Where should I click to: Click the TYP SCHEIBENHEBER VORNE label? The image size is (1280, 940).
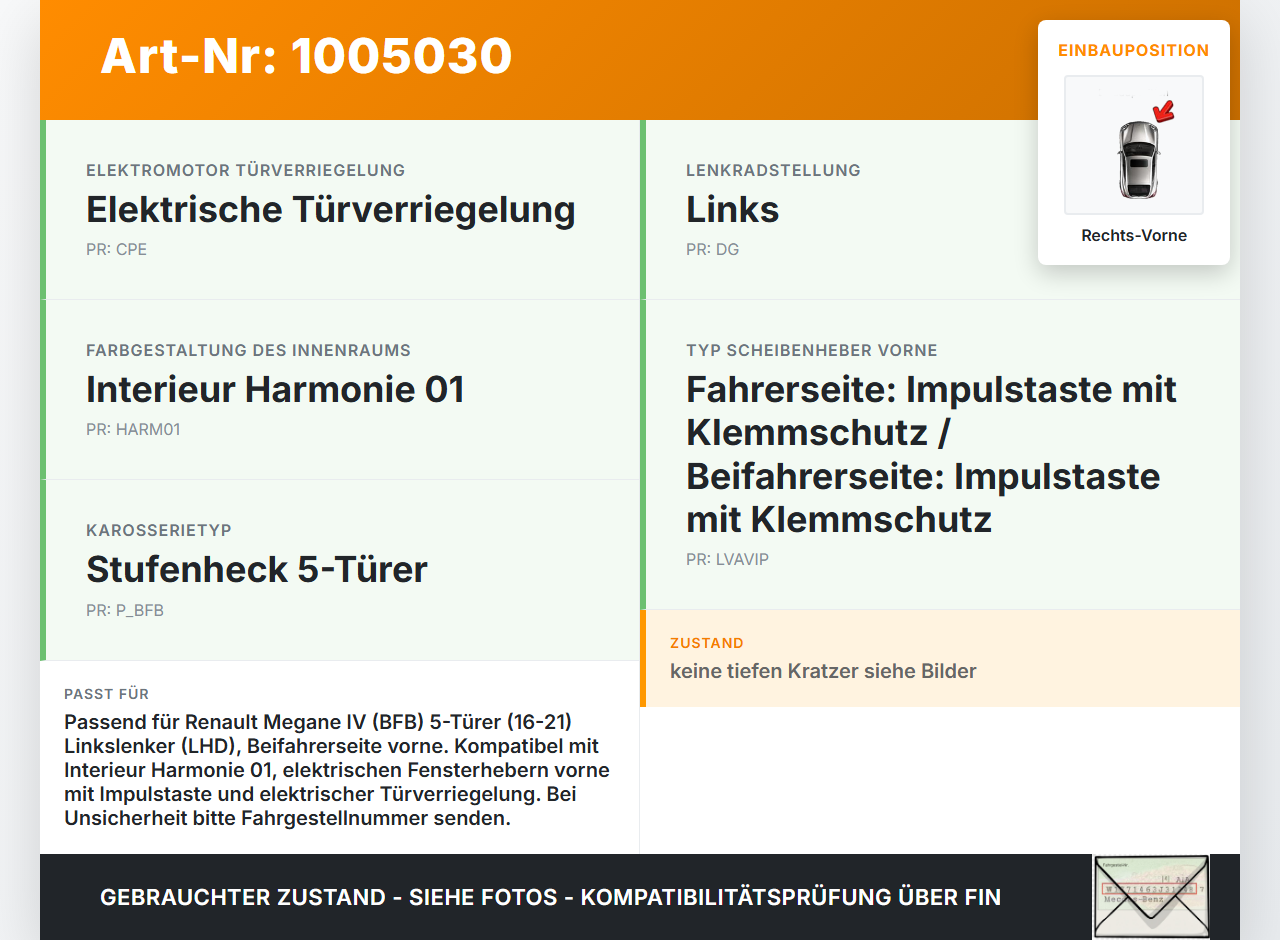pos(812,350)
